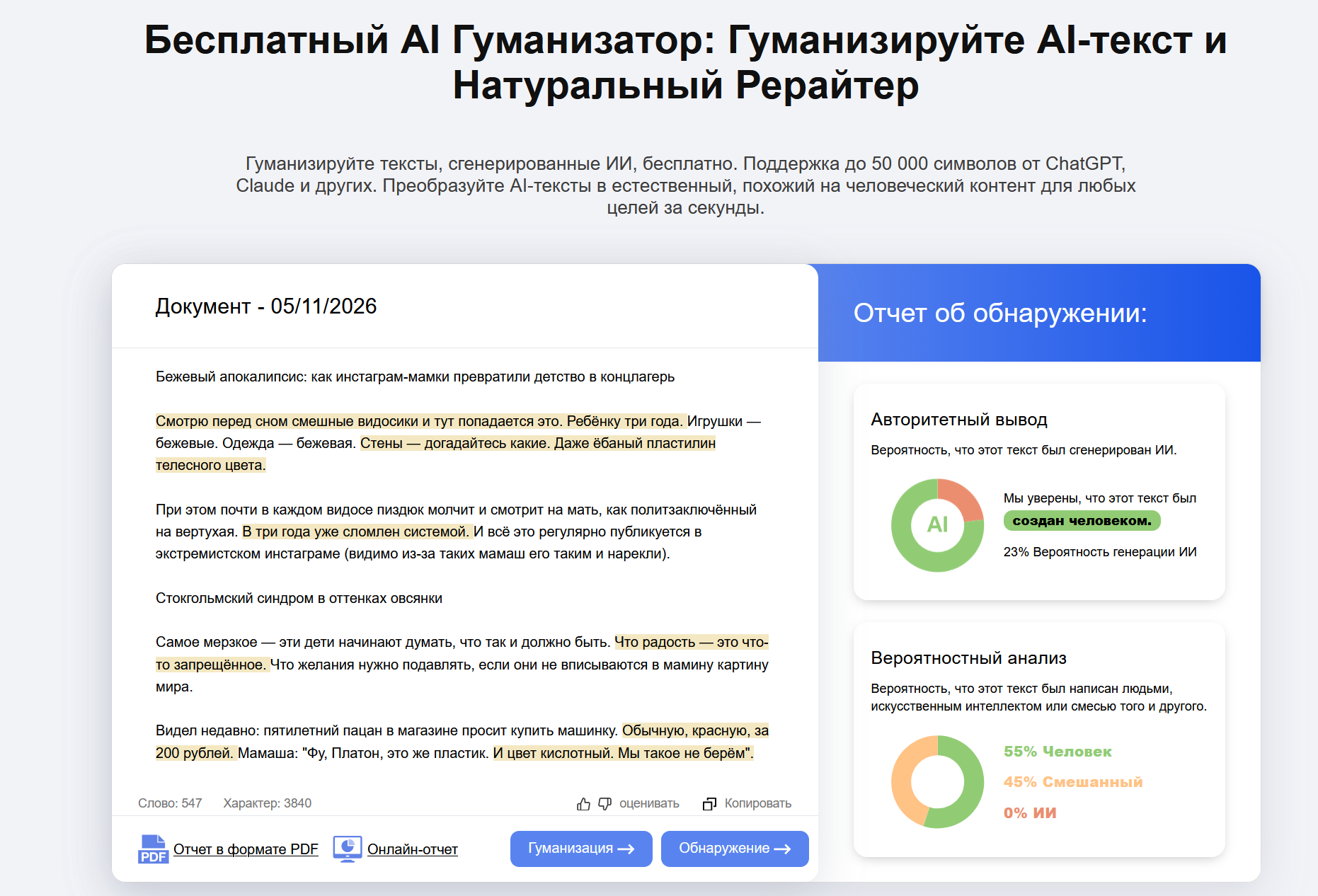
Task: Click '23% Вероятность генерации ИИ' text
Action: (1100, 552)
